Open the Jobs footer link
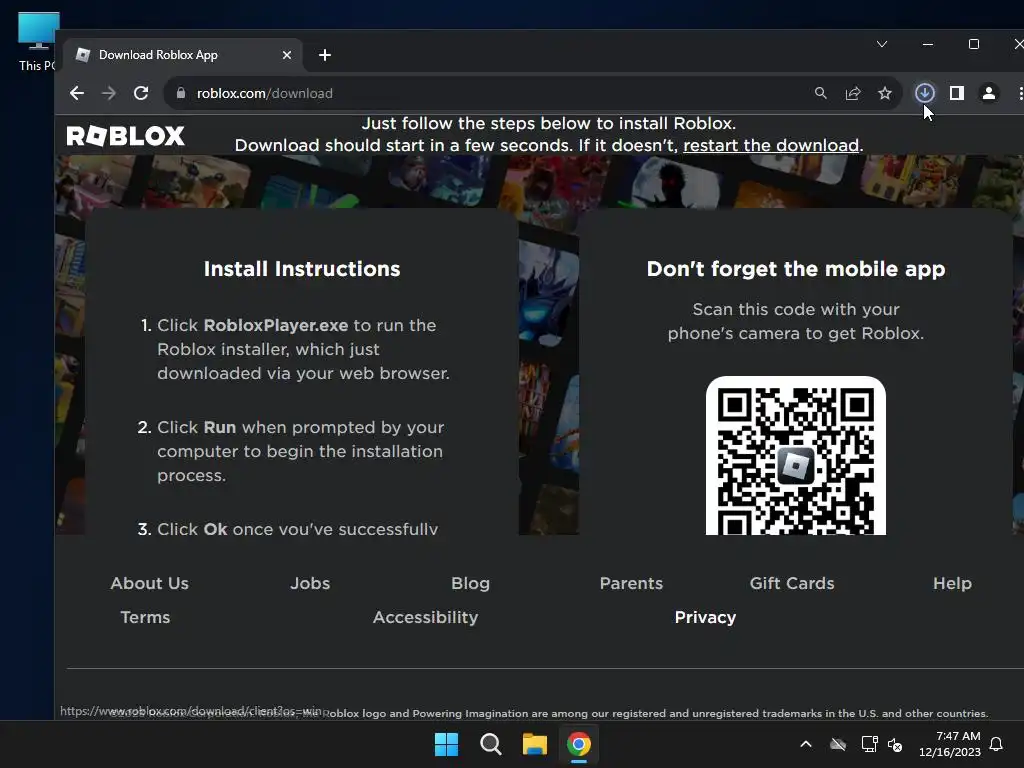The height and width of the screenshot is (768, 1024). (310, 583)
